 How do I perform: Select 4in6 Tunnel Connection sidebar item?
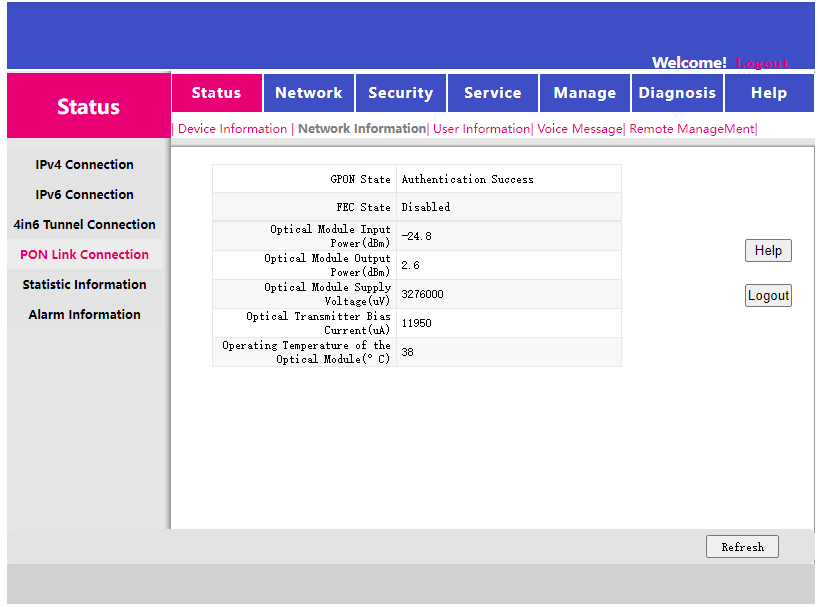pos(84,224)
